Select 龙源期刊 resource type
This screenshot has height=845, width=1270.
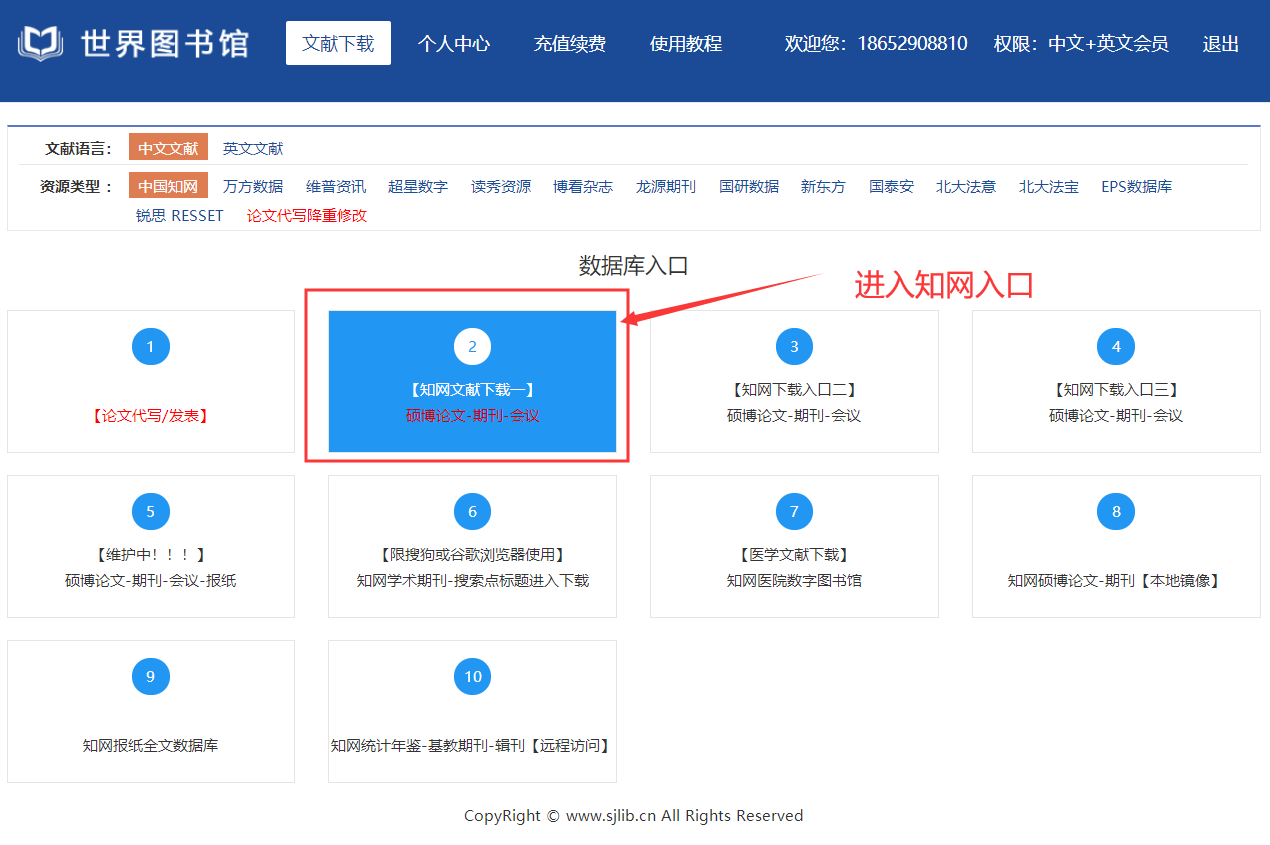pos(666,186)
